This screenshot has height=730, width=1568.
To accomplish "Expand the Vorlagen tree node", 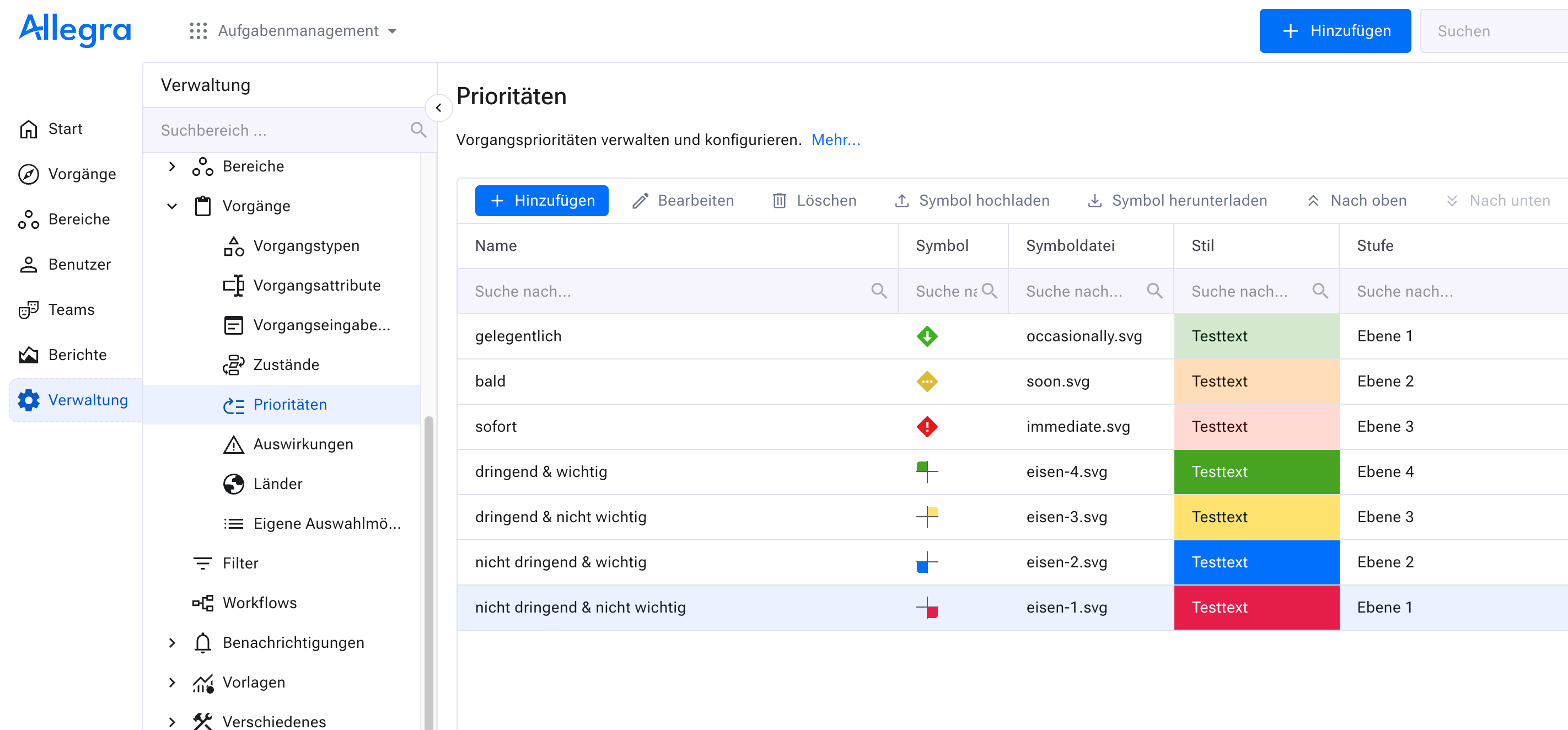I will (x=171, y=682).
